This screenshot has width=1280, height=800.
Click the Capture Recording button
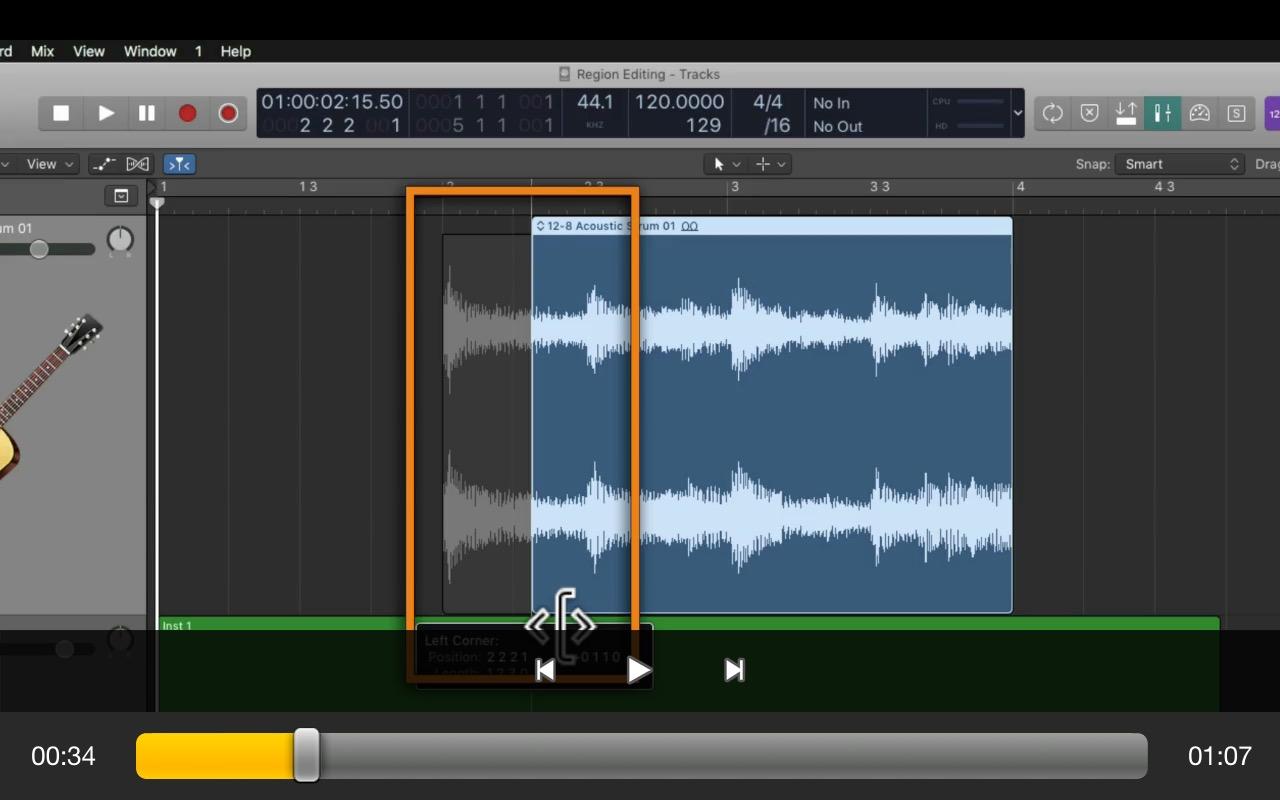tap(228, 113)
